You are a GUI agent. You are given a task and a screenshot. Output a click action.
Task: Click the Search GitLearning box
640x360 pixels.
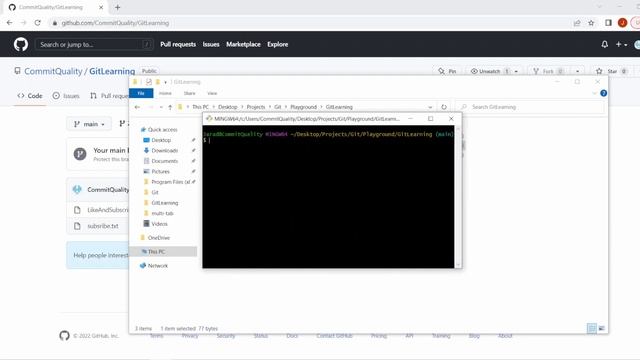click(530, 107)
